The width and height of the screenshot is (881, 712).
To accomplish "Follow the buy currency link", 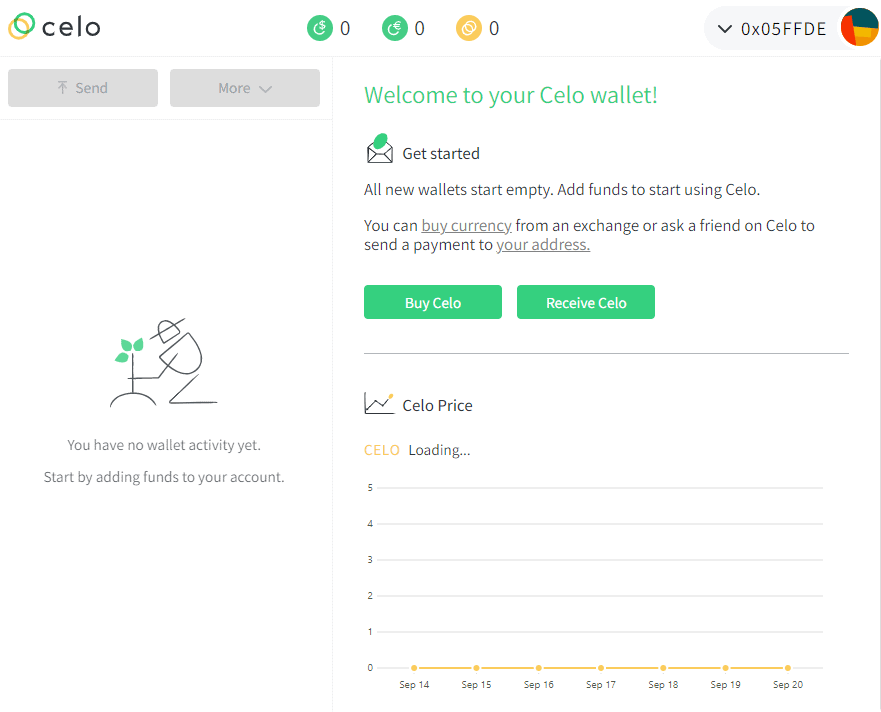I will pyautogui.click(x=466, y=226).
